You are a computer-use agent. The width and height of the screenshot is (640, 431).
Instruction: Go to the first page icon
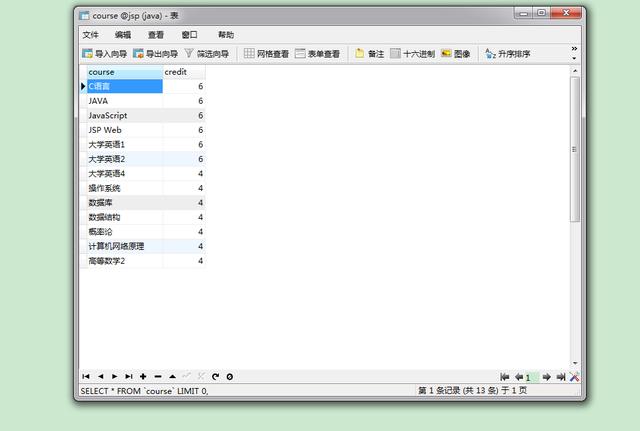(504, 377)
